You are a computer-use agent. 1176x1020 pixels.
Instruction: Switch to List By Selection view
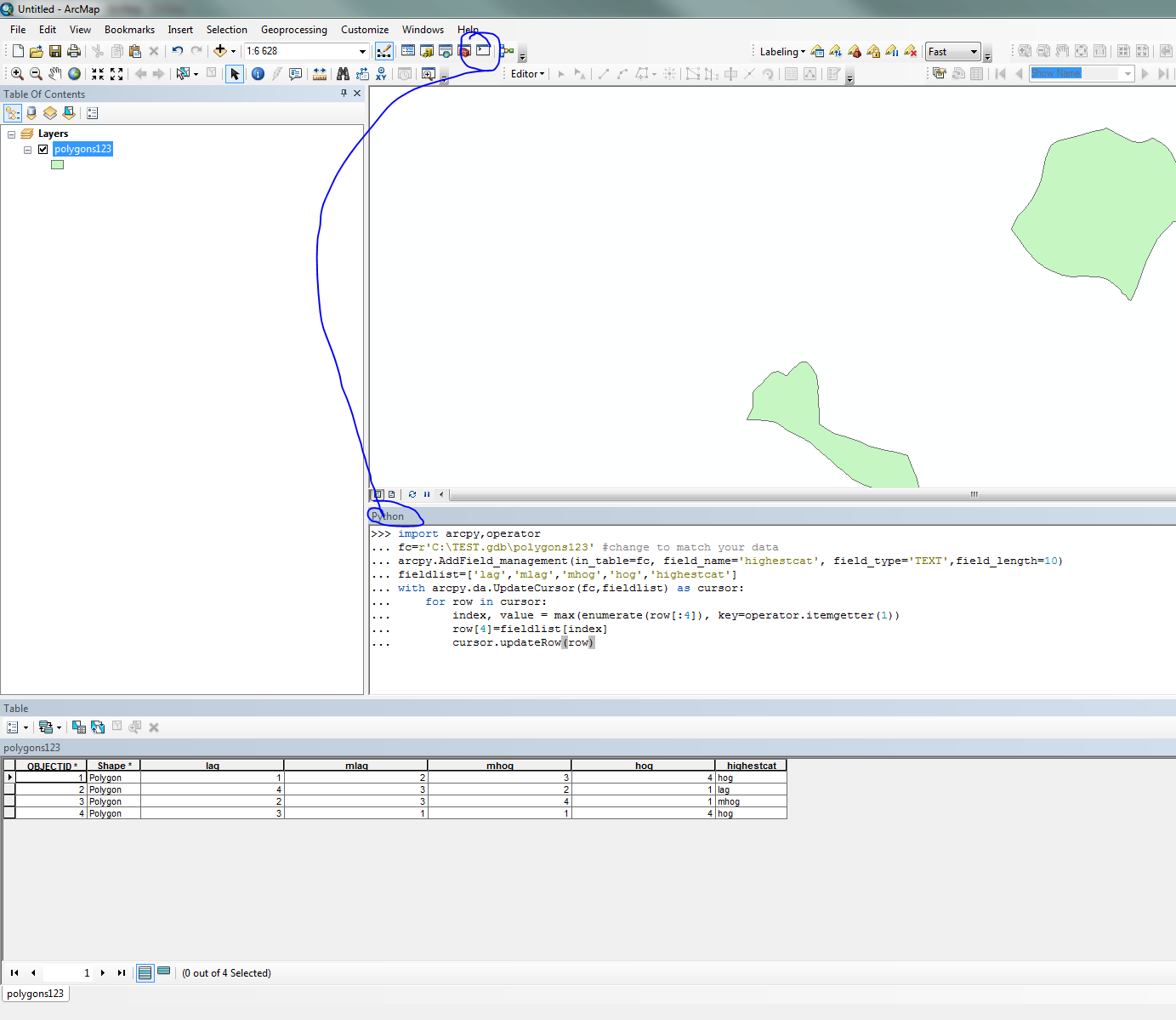(69, 113)
